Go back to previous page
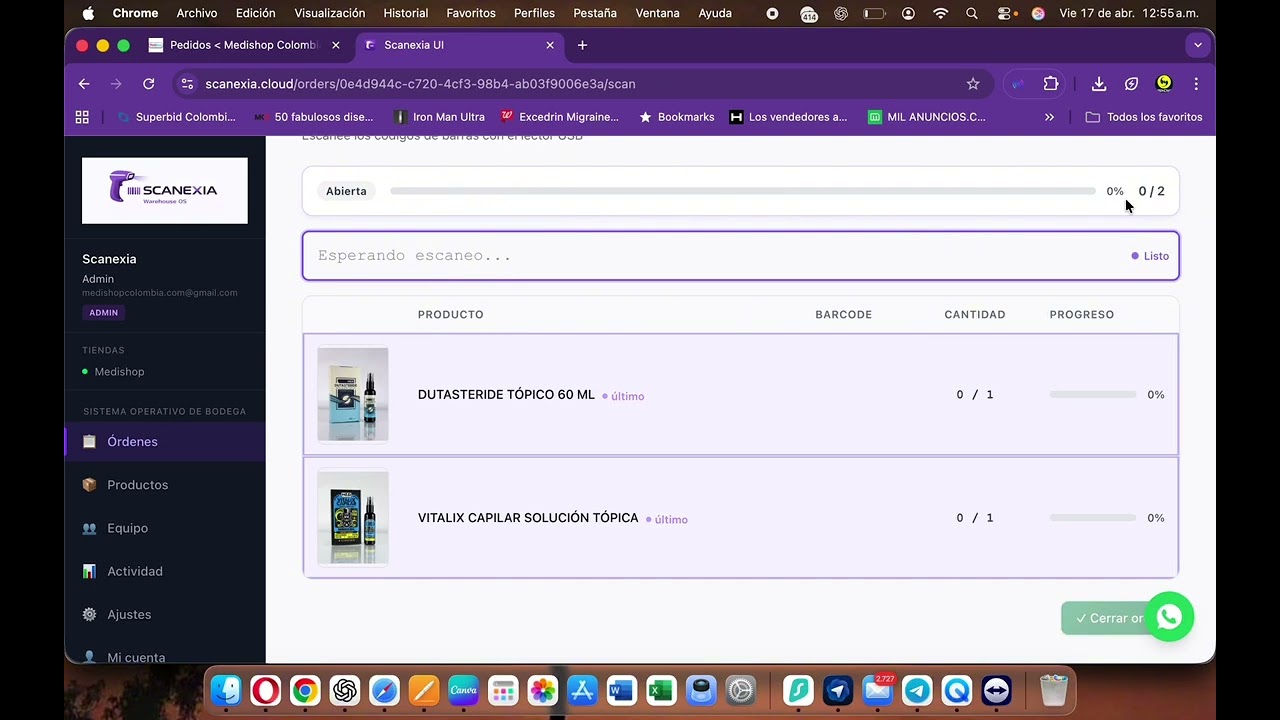The image size is (1280, 720). [84, 84]
